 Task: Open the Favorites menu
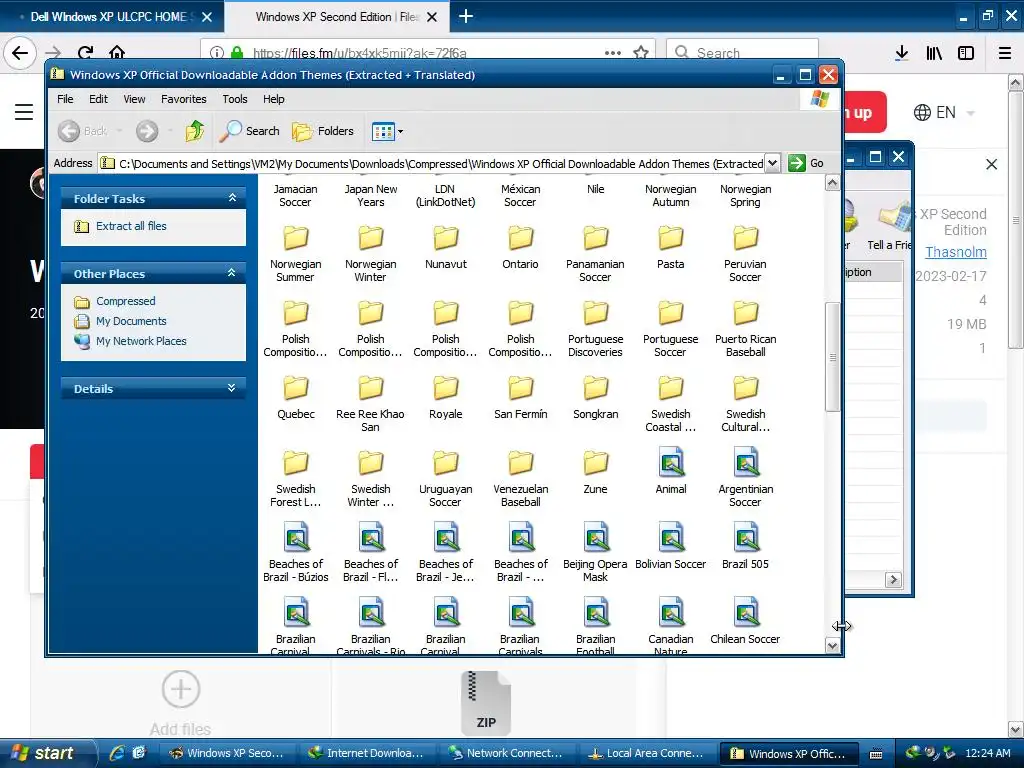tap(184, 99)
